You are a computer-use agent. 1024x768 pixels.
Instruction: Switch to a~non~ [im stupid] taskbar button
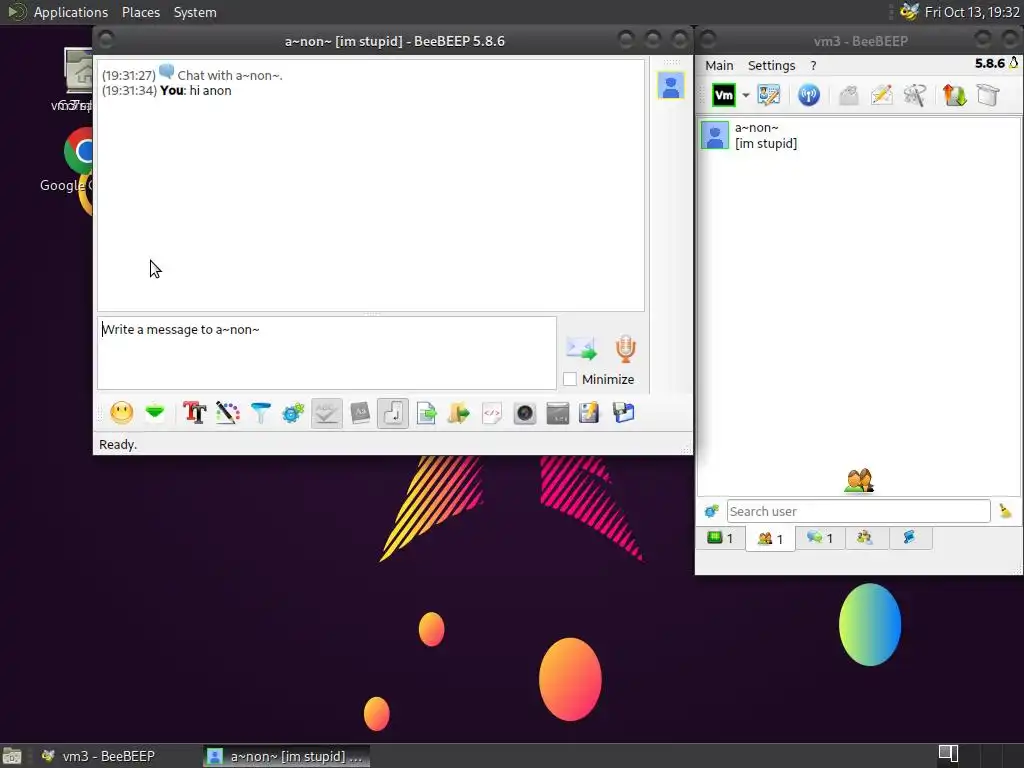click(x=286, y=756)
